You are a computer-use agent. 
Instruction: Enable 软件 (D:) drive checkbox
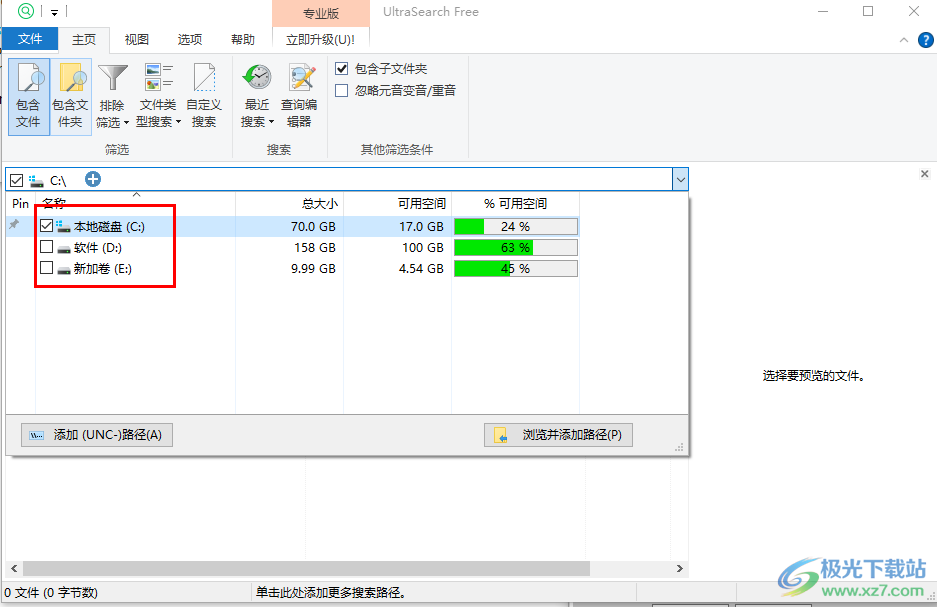(x=46, y=247)
